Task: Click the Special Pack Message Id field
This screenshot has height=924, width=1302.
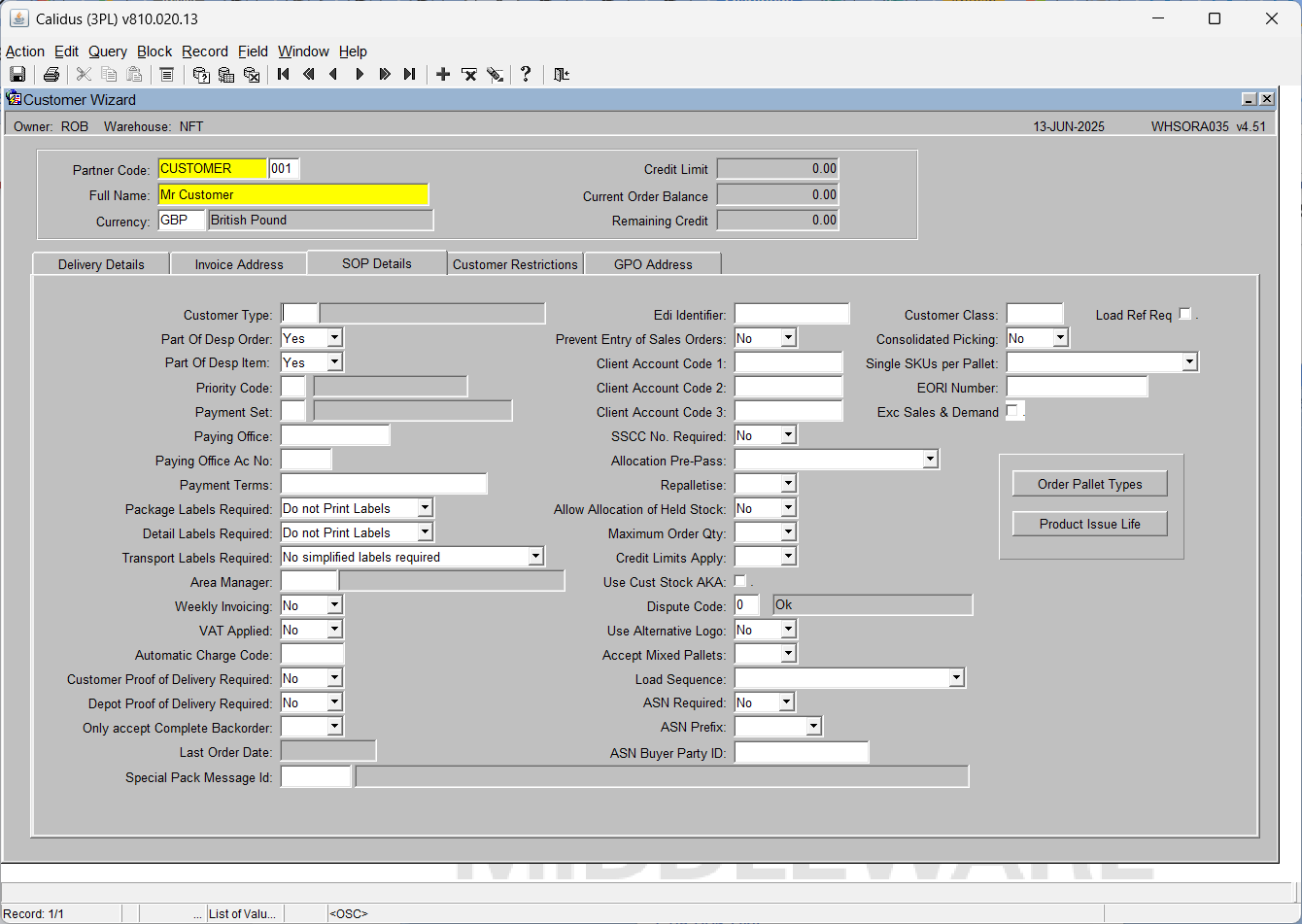Action: (316, 776)
